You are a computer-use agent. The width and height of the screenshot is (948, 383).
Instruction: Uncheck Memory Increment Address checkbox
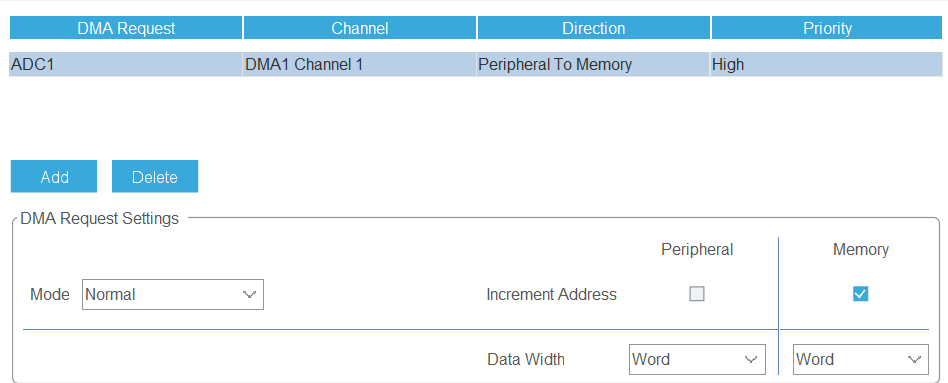tap(860, 294)
